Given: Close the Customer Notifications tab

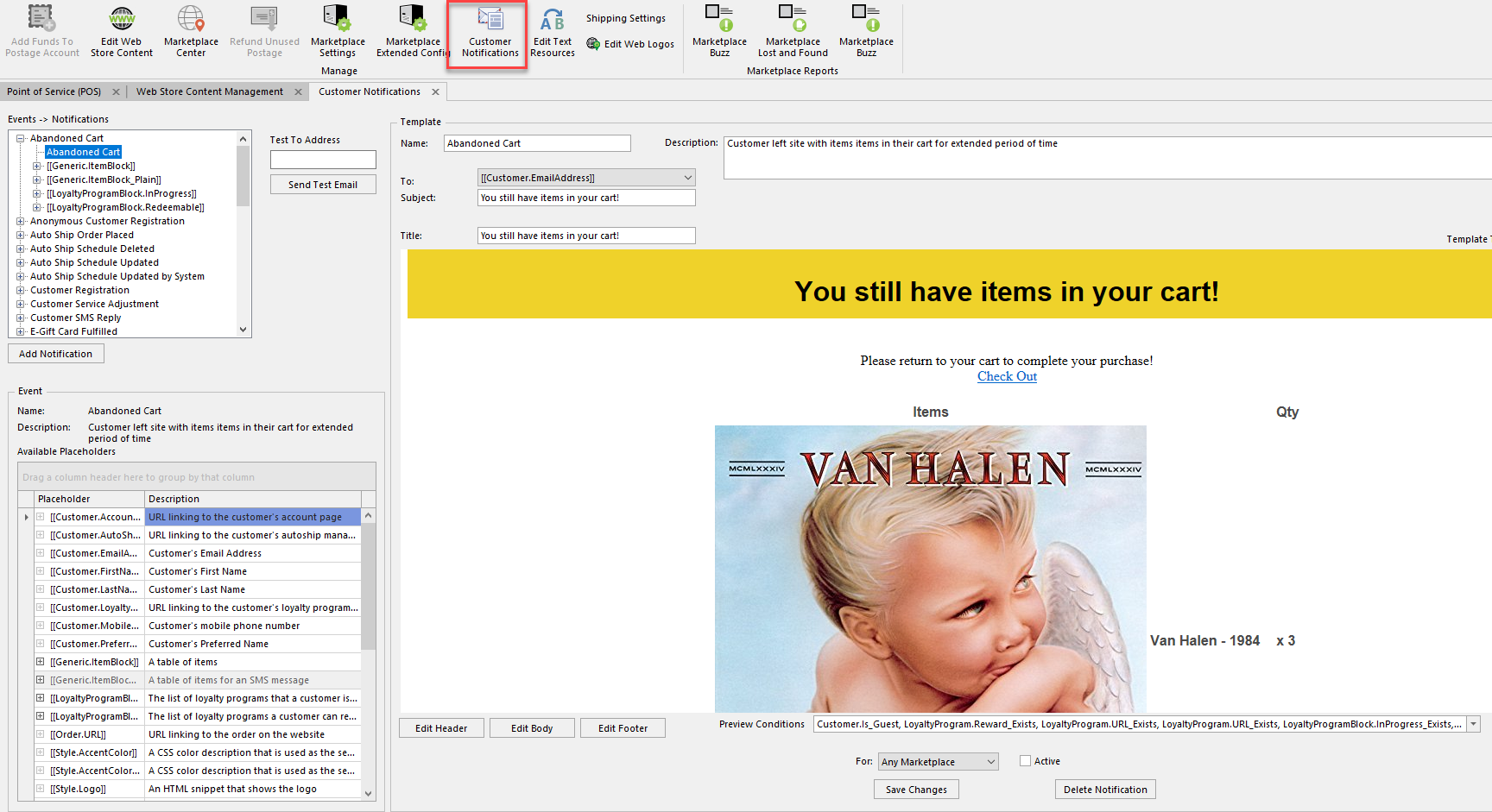Looking at the screenshot, I should pyautogui.click(x=435, y=91).
